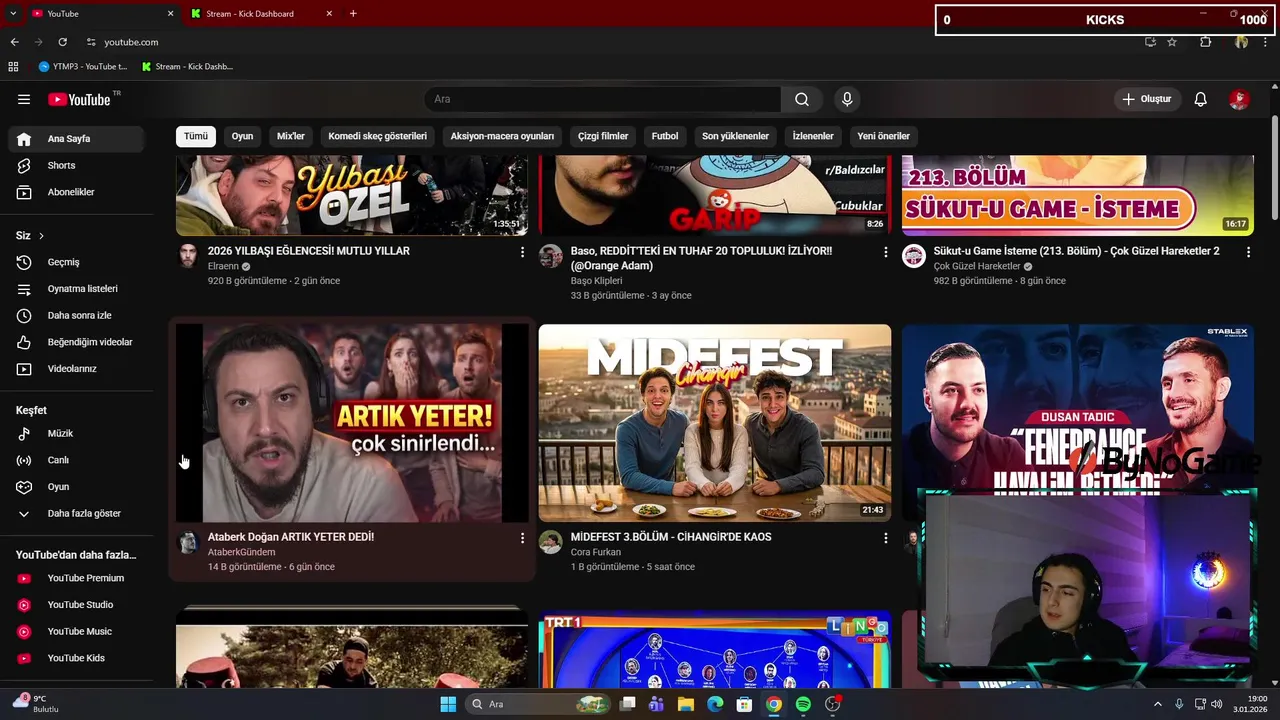Reload the page
The width and height of the screenshot is (1280, 720).
[x=62, y=42]
